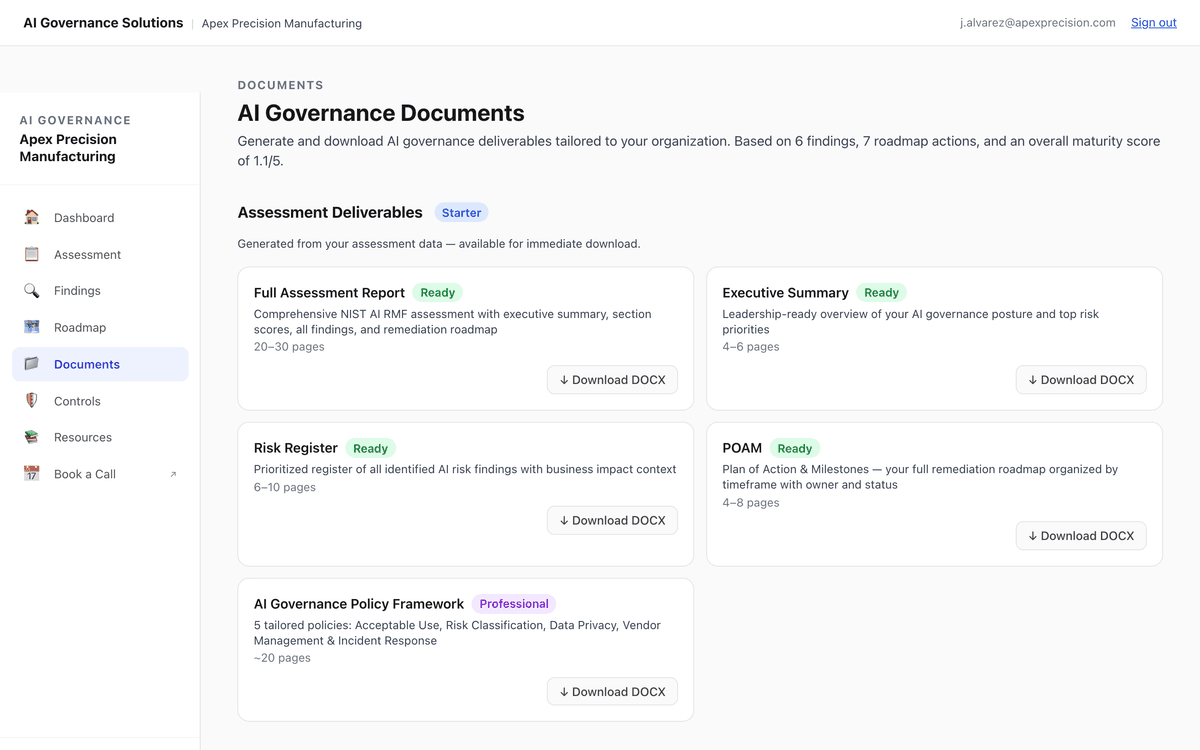This screenshot has height=750, width=1200.
Task: Click the Book a Call calendar icon
Action: click(x=32, y=474)
